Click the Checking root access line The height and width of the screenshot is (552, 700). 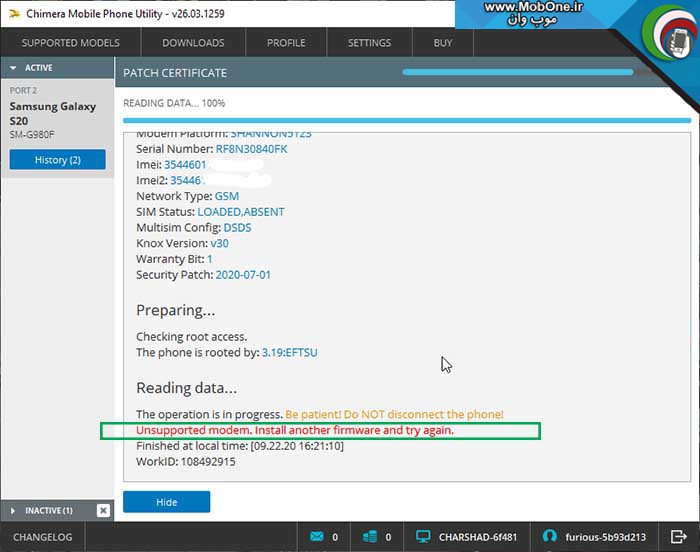click(x=192, y=336)
